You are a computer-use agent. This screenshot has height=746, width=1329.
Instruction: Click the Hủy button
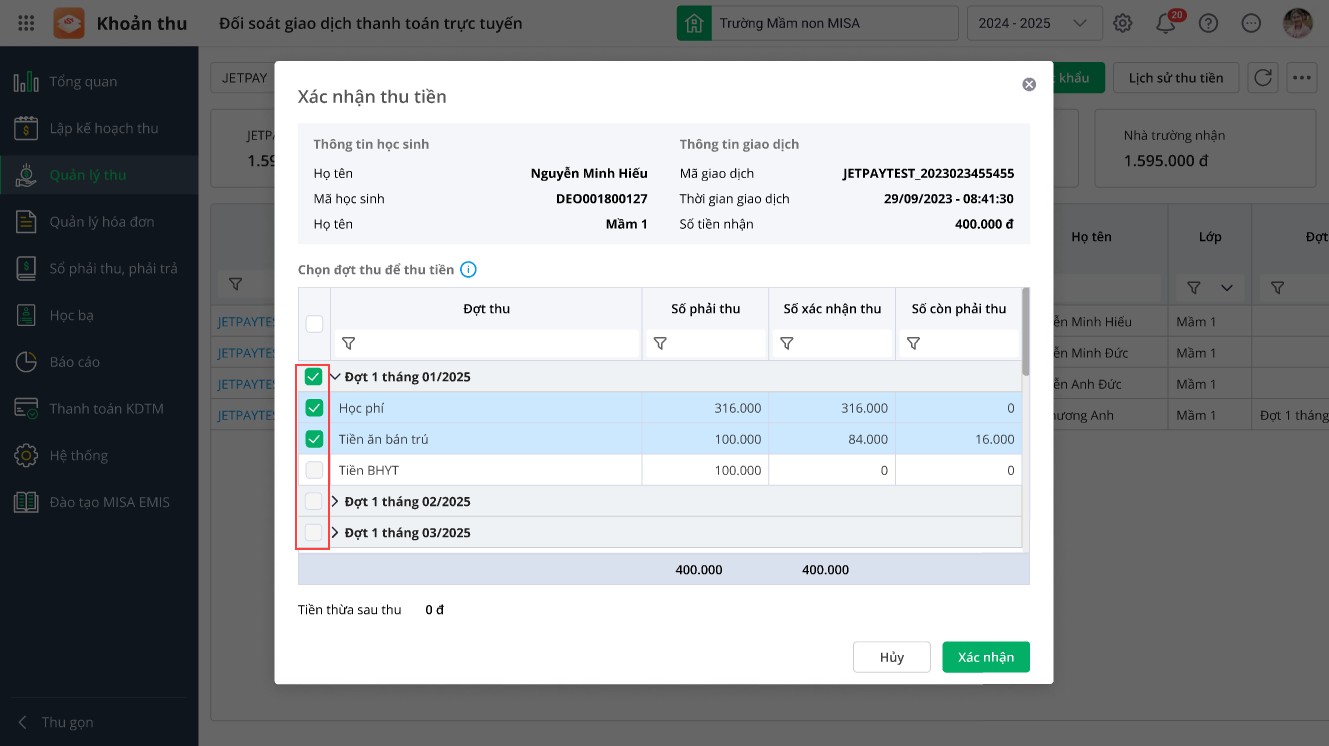(x=891, y=657)
